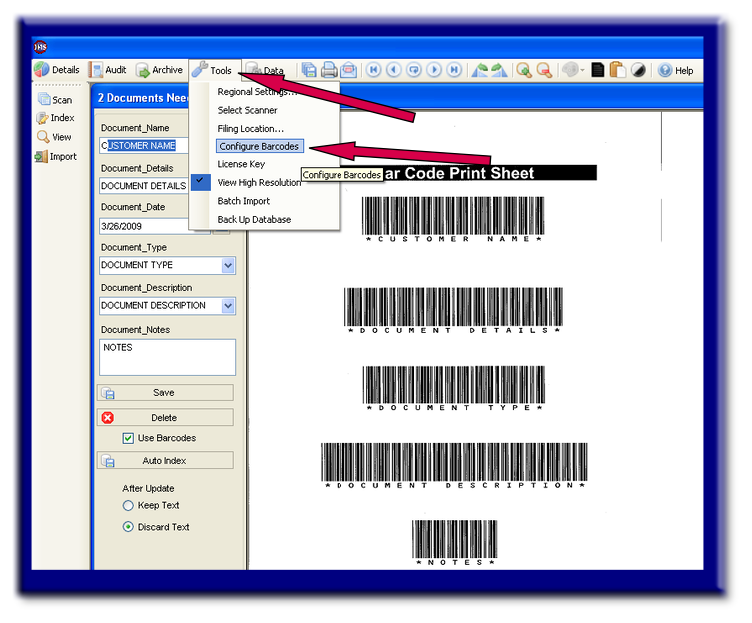Rotate the image left

[x=480, y=70]
